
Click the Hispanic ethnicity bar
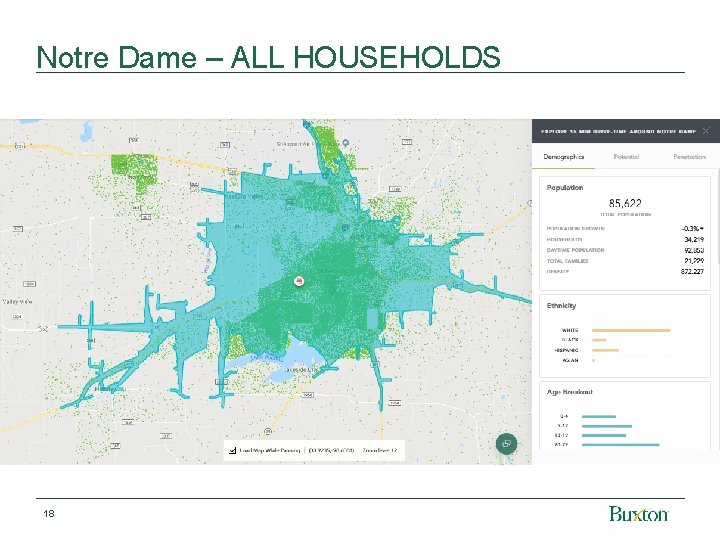pos(605,350)
